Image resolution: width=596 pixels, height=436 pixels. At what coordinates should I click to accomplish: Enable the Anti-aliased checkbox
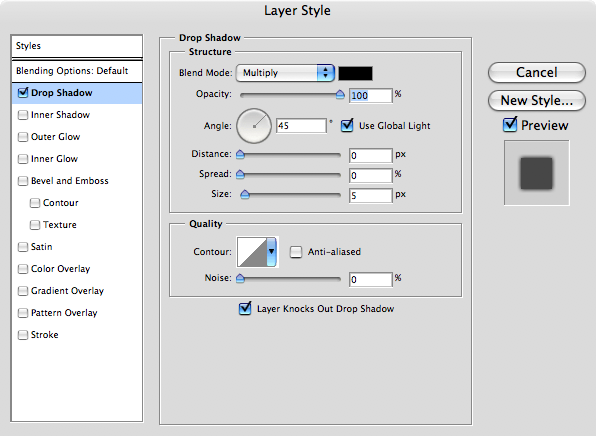pyautogui.click(x=296, y=252)
